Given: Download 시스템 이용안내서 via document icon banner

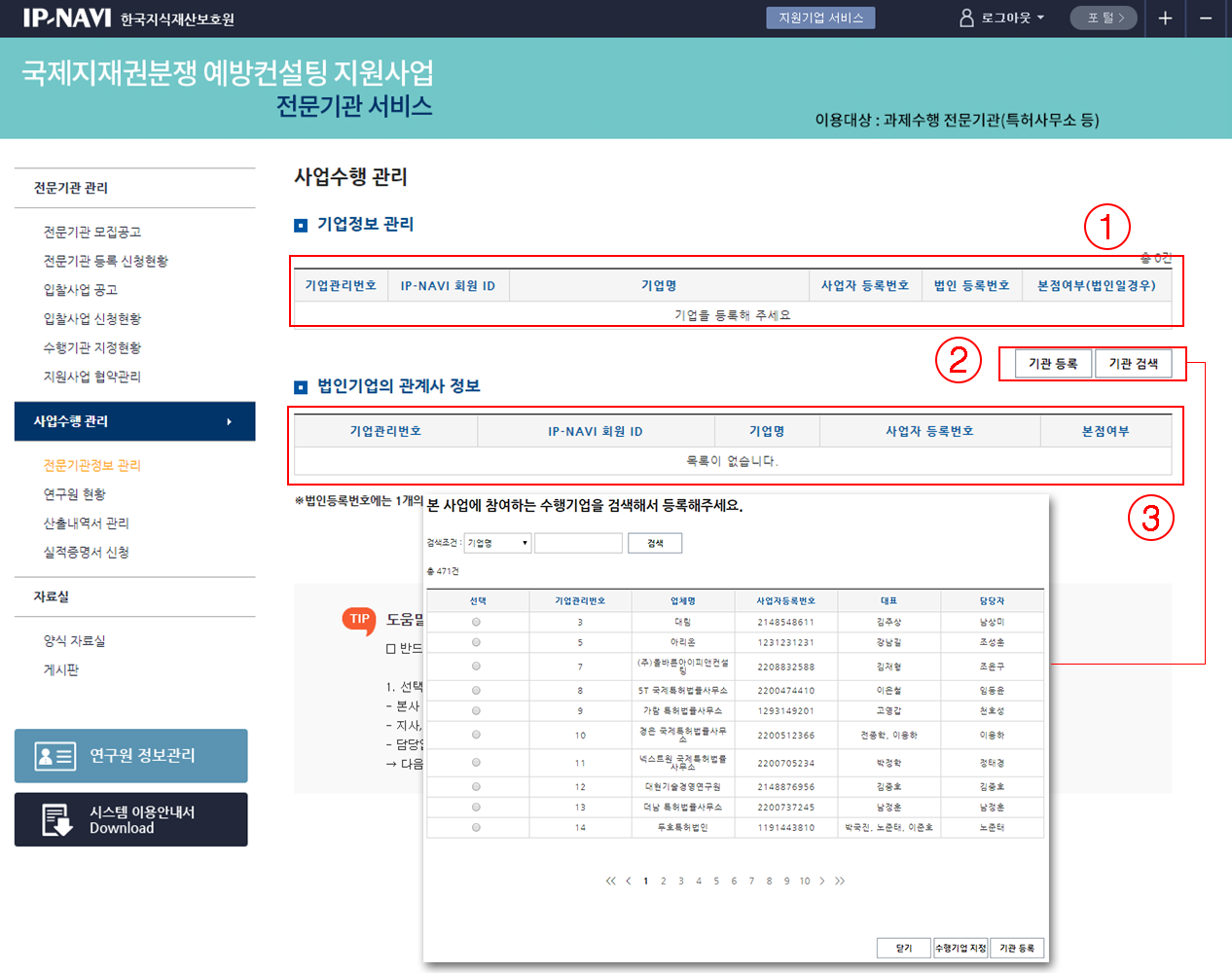Looking at the screenshot, I should [x=131, y=819].
